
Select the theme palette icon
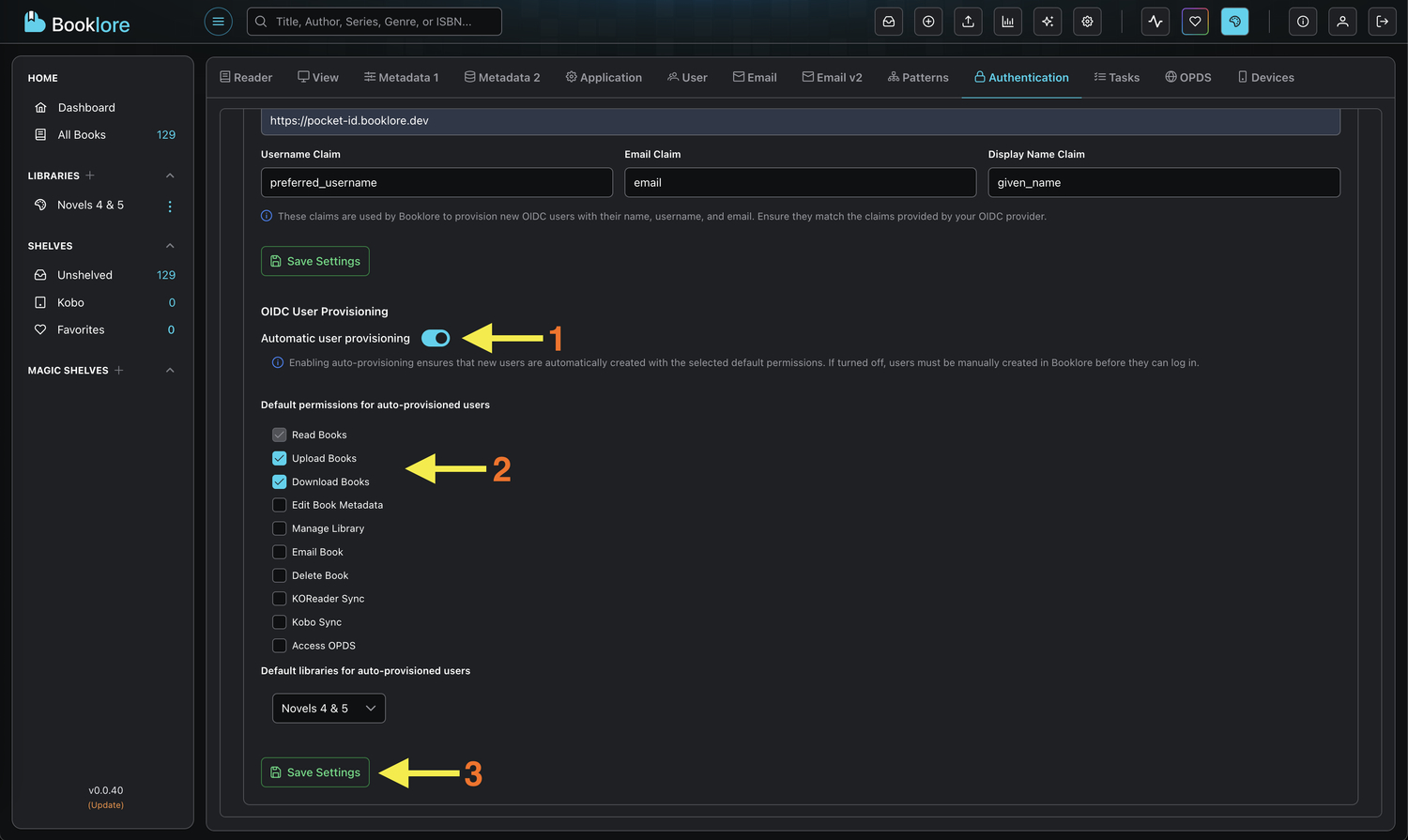tap(1234, 21)
